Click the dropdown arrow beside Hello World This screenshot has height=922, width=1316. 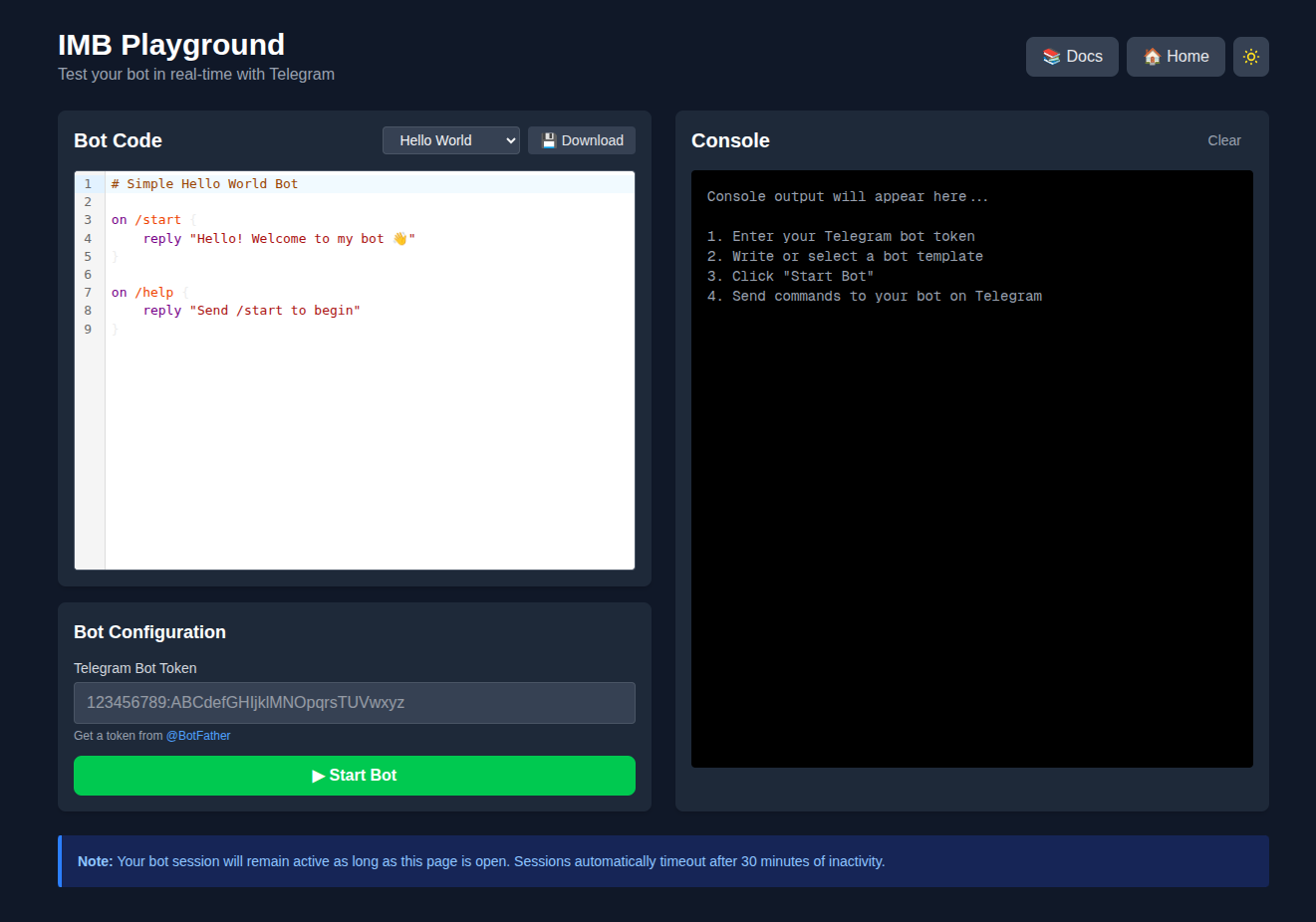(510, 140)
